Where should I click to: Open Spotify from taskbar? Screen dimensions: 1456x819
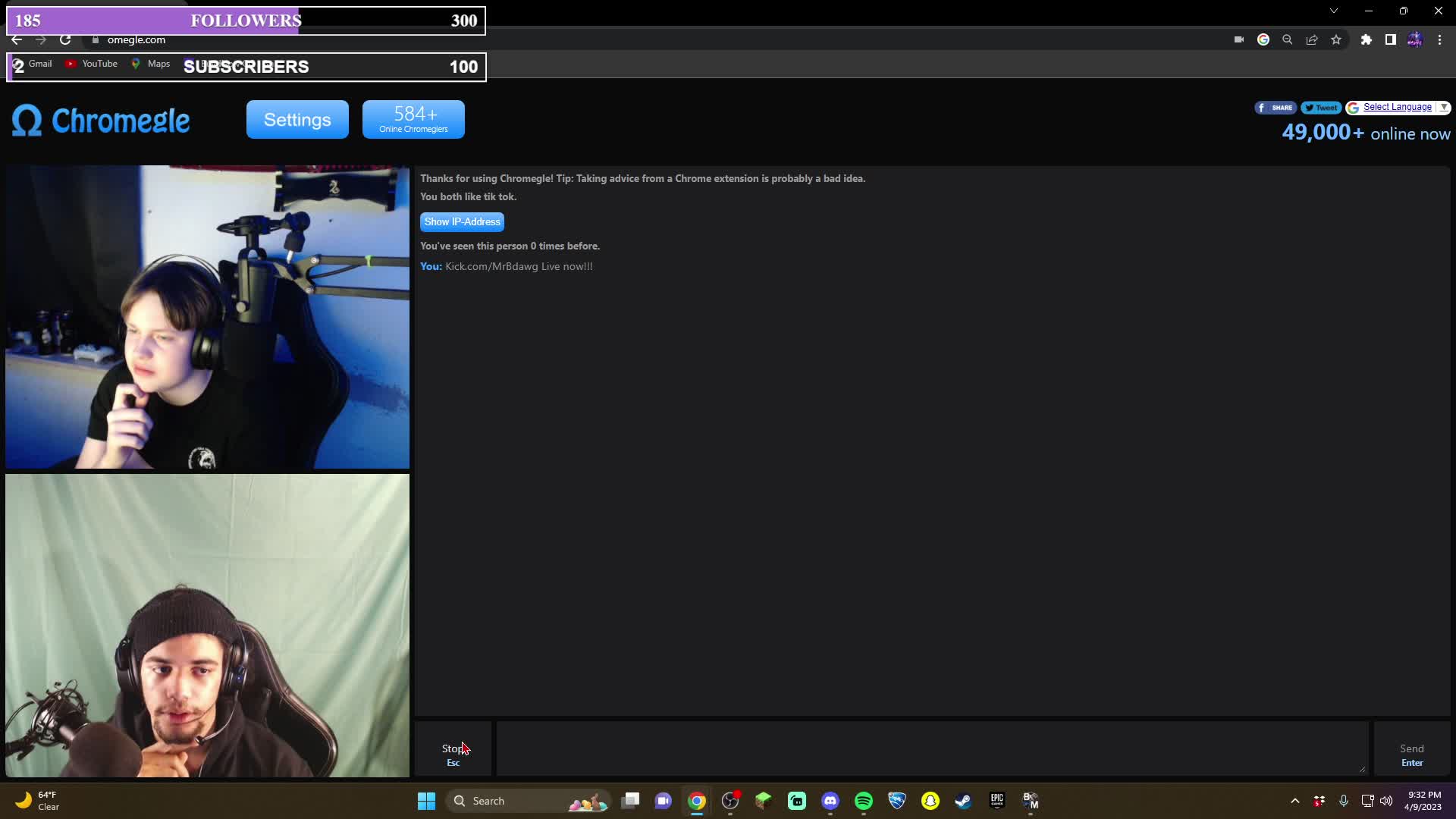click(x=864, y=801)
